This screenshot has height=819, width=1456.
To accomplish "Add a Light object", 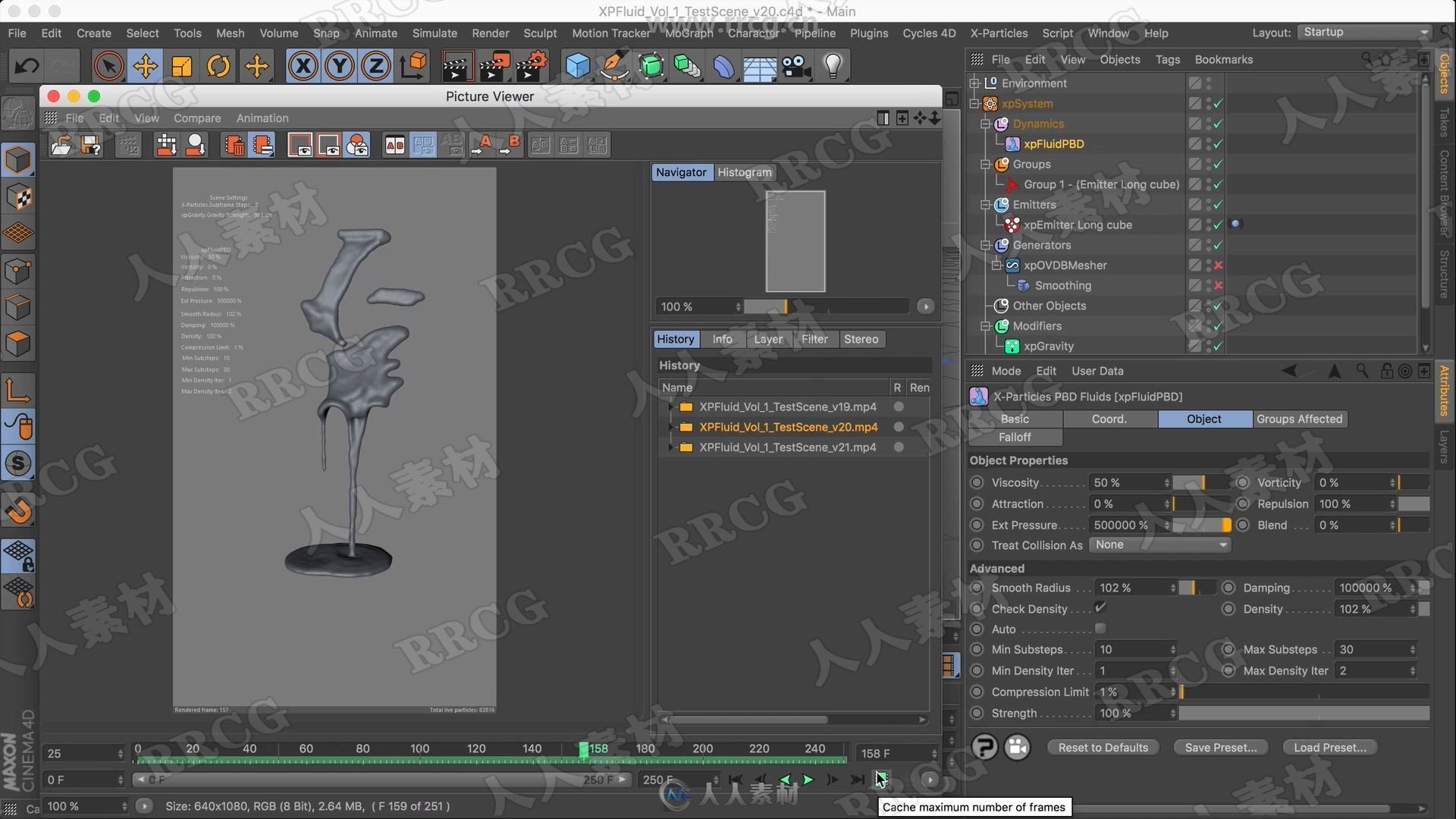I will 833,66.
